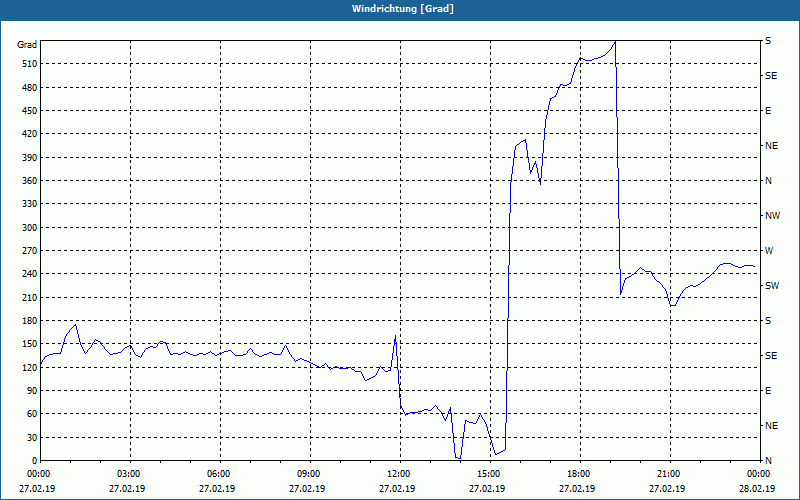Click the 28.02.19 date label
This screenshot has width=800, height=500.
[x=757, y=488]
